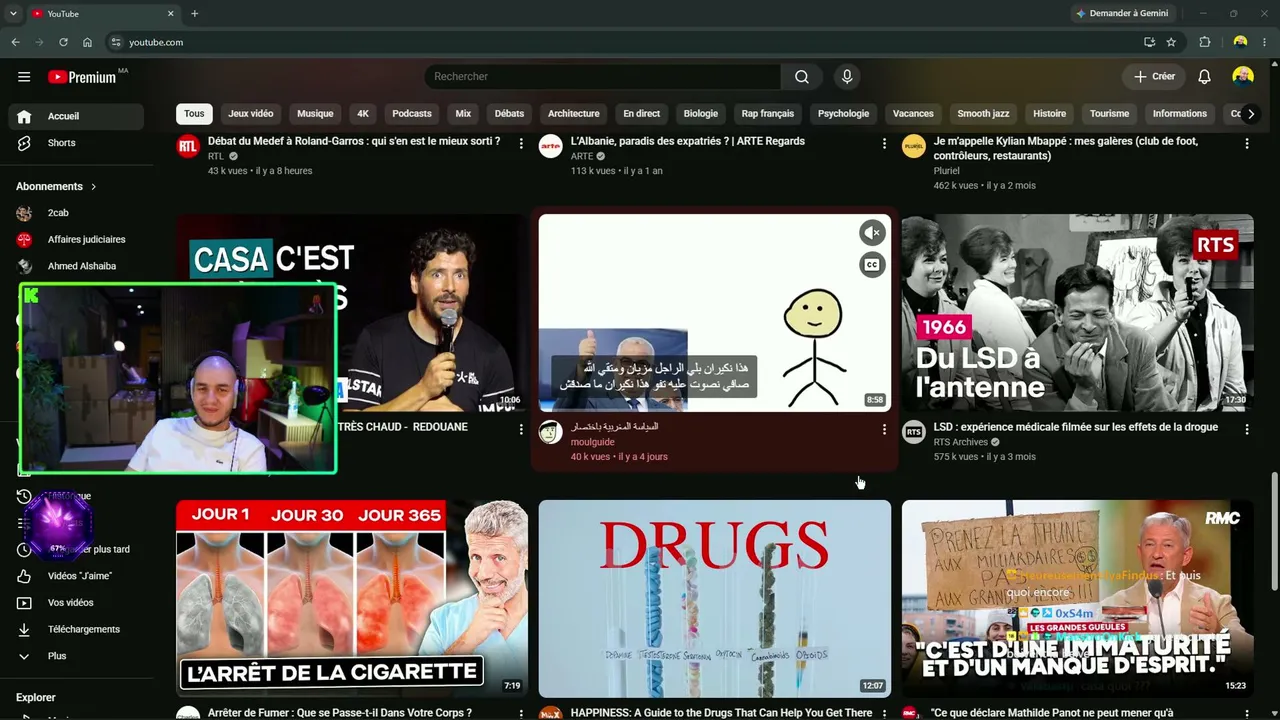Open the YouTube guide hamburger menu
The height and width of the screenshot is (720, 1280).
coord(24,77)
